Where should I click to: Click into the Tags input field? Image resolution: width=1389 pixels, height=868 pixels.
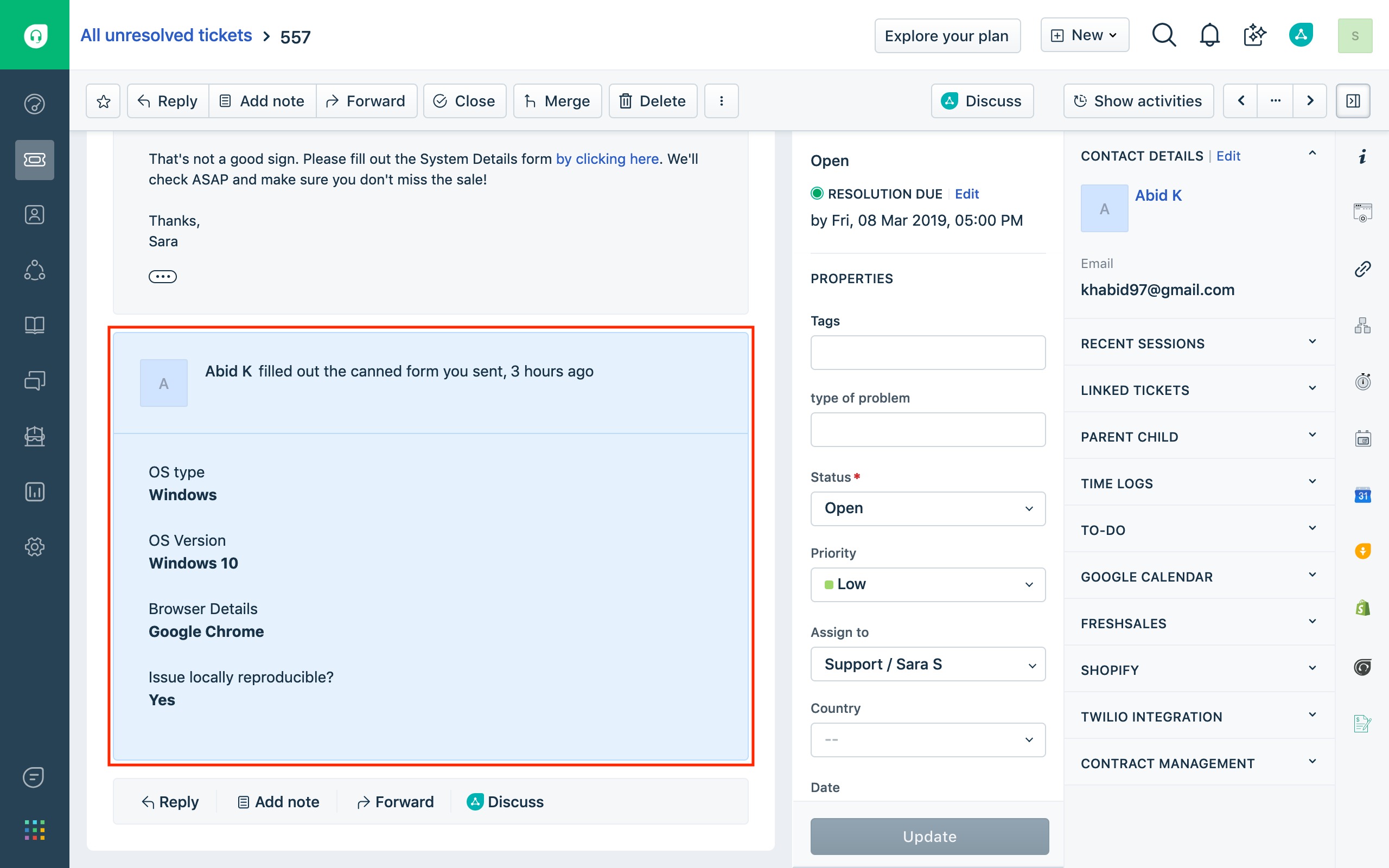927,353
